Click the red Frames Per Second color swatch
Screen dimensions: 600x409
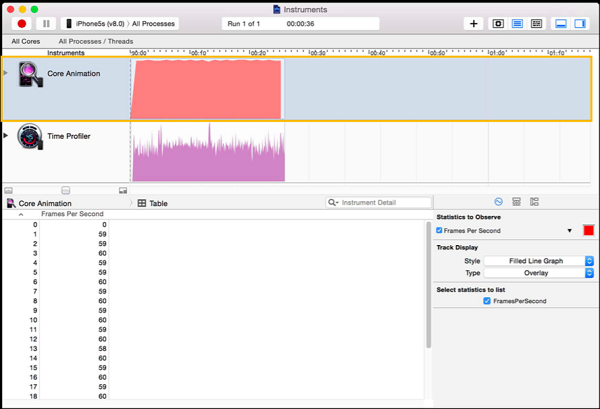coord(589,231)
